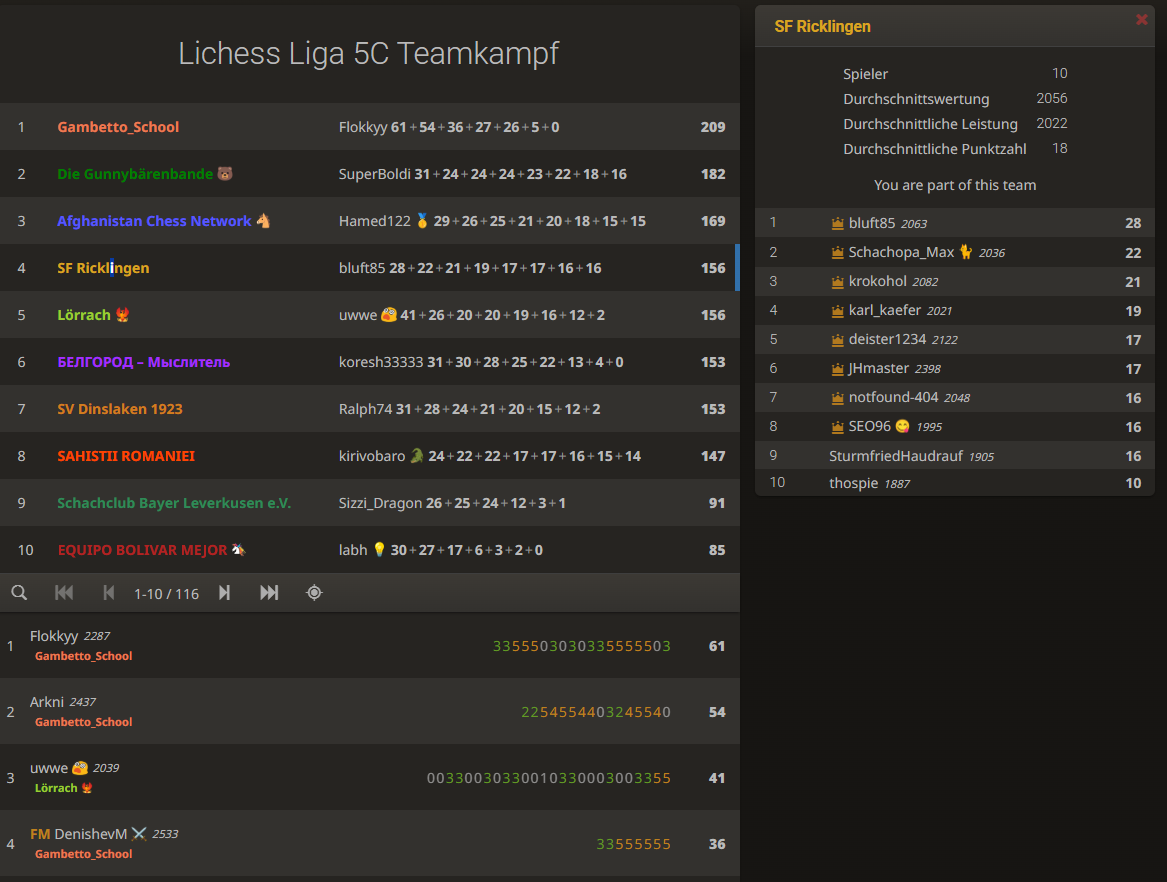Go to next page of standings

(224, 593)
